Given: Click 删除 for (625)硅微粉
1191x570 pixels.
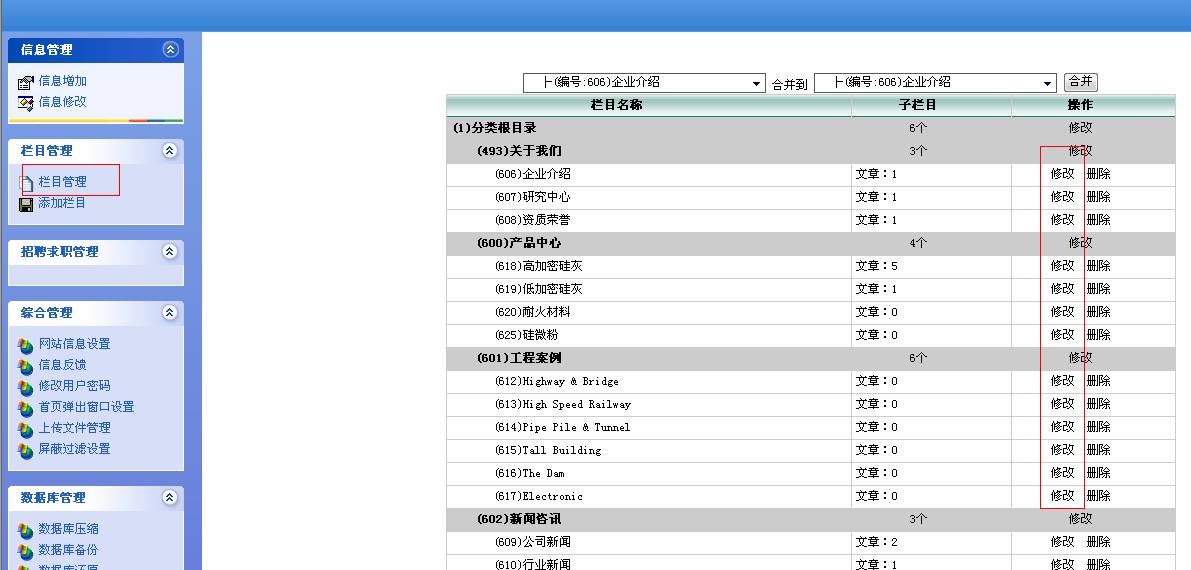Looking at the screenshot, I should 1098,334.
